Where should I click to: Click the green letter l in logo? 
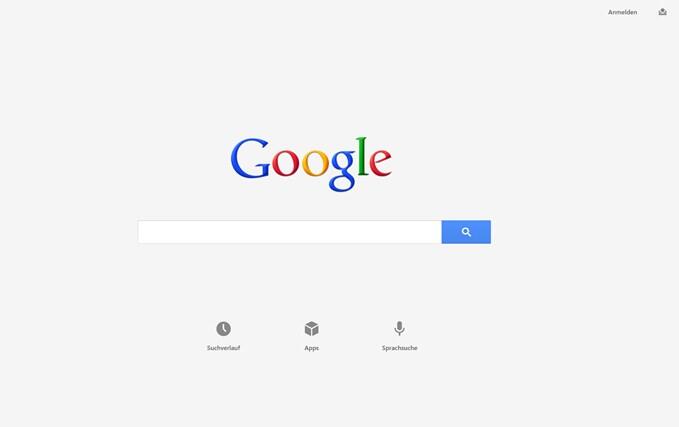click(x=362, y=156)
